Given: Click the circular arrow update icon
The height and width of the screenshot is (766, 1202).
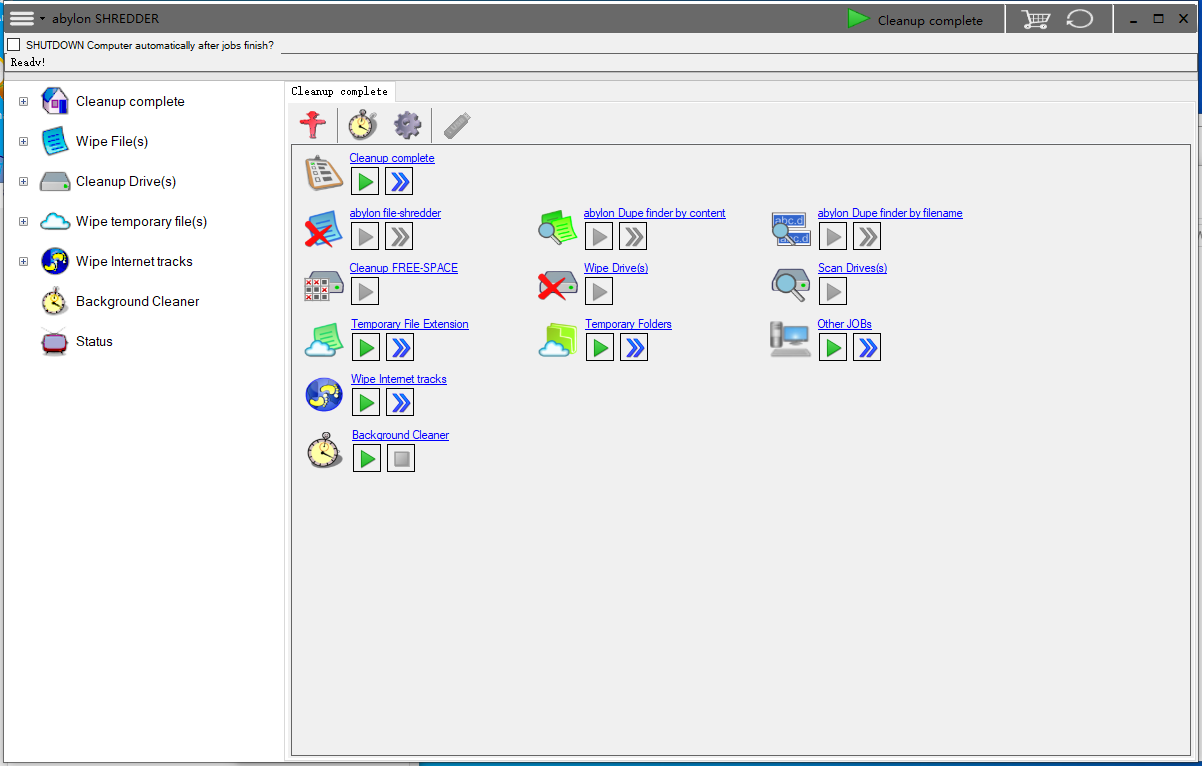Looking at the screenshot, I should (x=1080, y=19).
